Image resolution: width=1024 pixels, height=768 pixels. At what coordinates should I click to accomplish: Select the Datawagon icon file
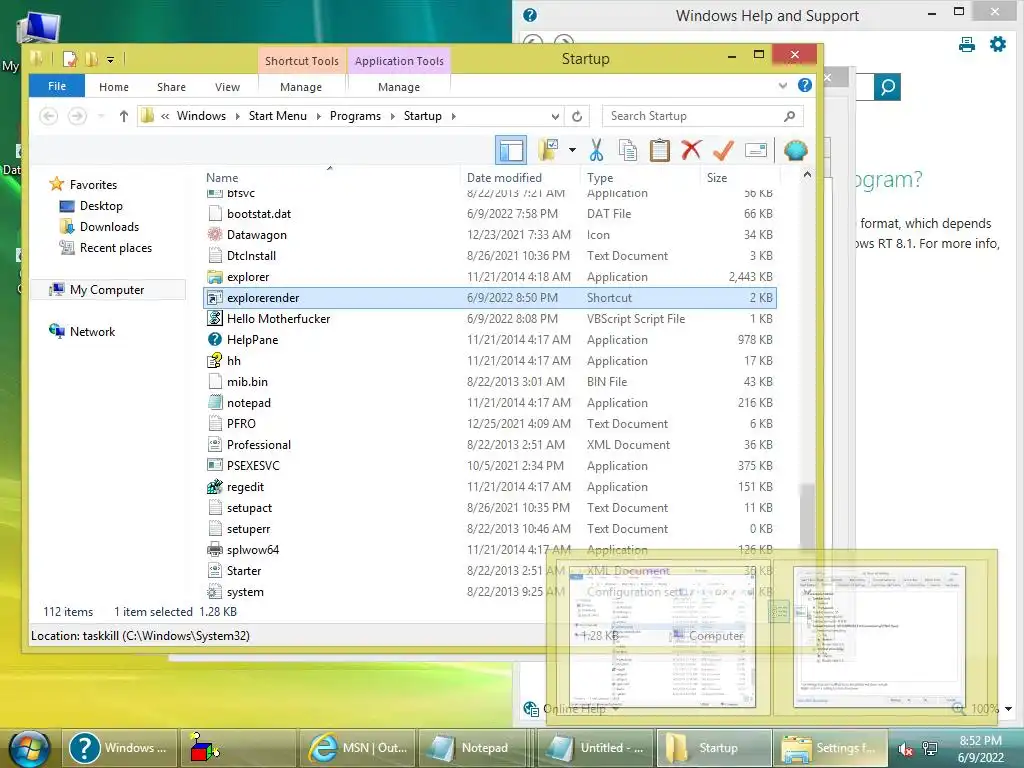click(490, 235)
